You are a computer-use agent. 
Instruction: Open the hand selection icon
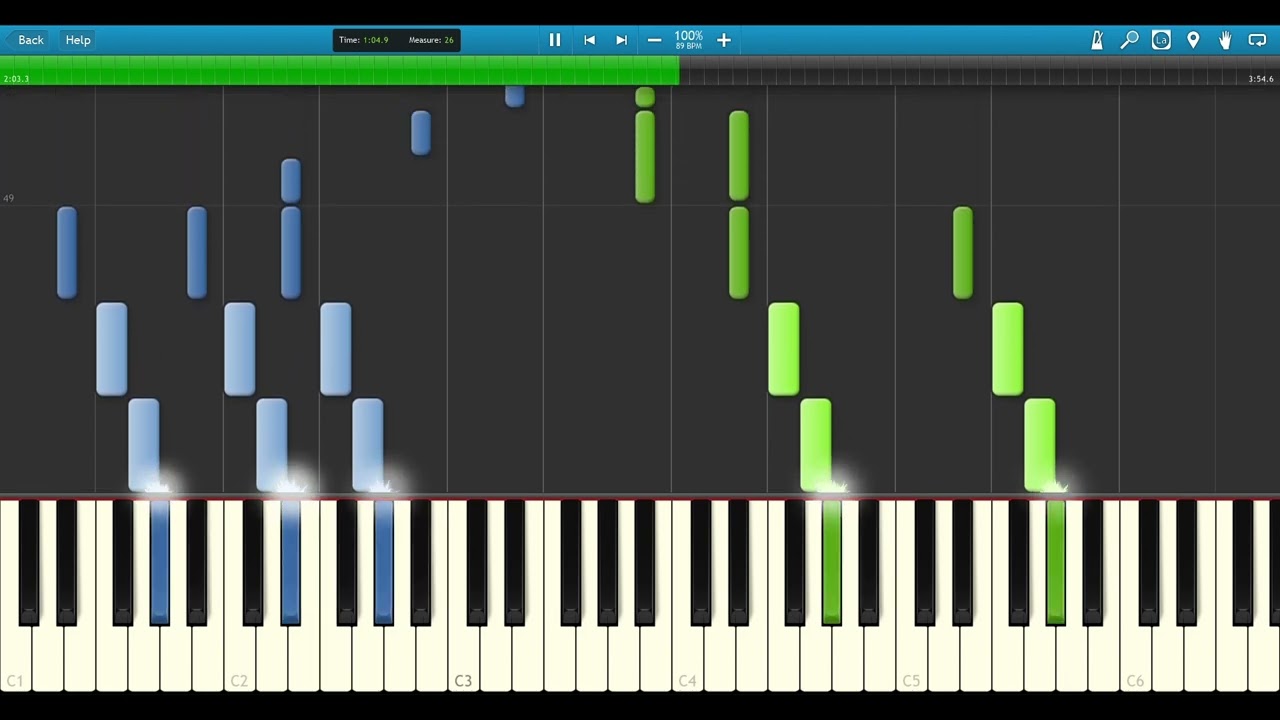click(1225, 40)
